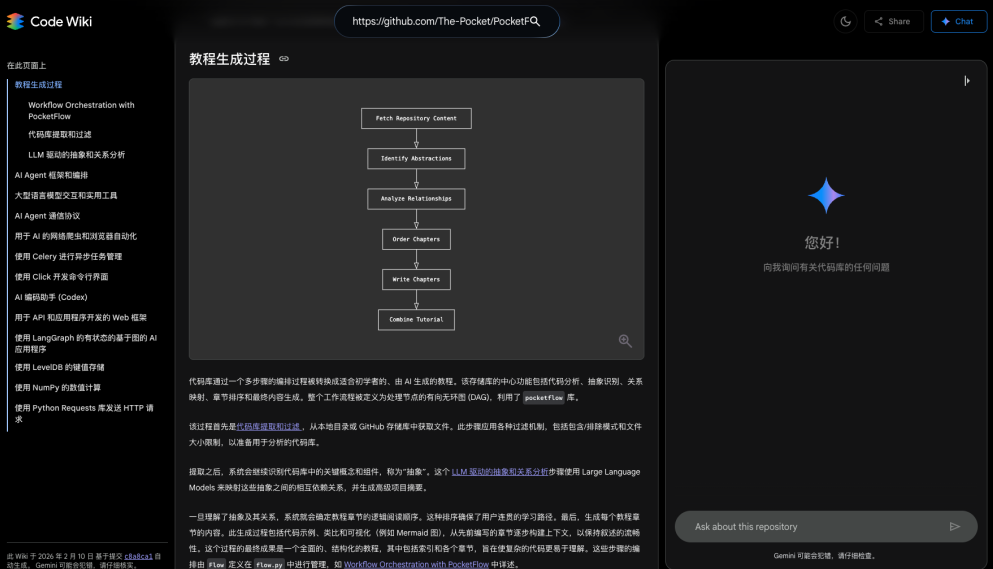Select 教程生成过程 in the sidebar
Viewport: 993px width, 569px height.
[38, 85]
